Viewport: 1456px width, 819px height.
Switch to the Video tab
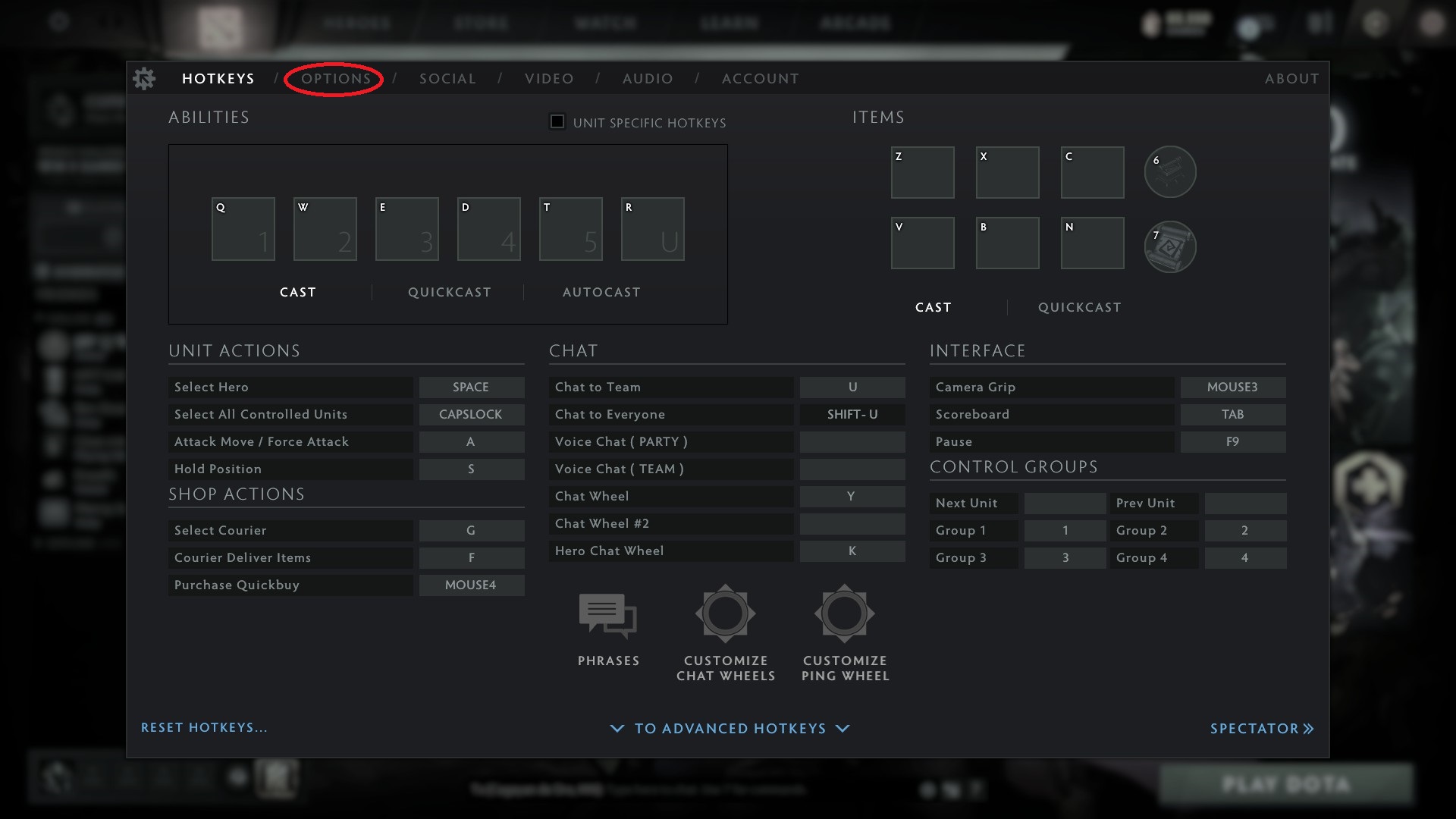(x=549, y=79)
